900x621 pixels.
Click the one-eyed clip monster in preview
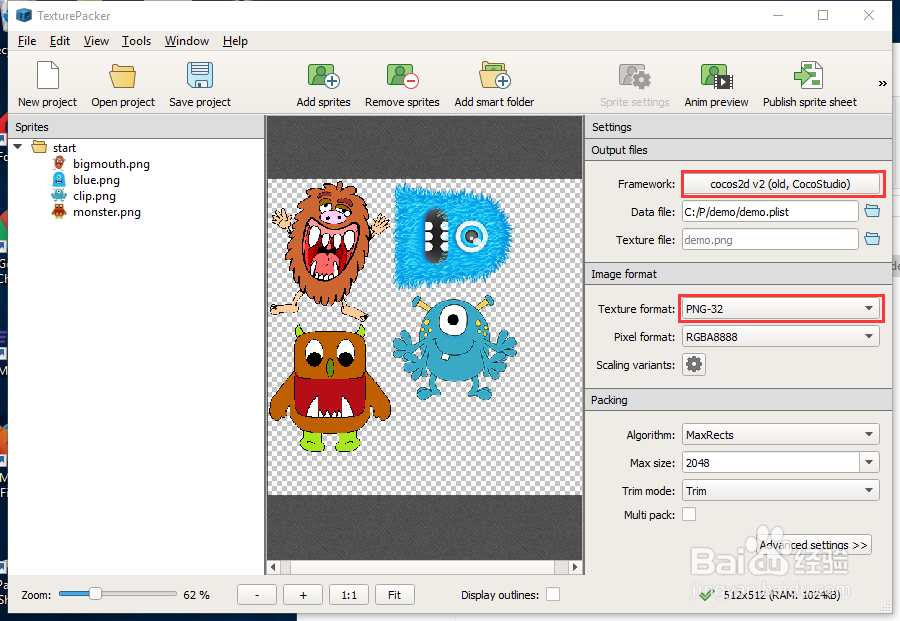pos(454,348)
